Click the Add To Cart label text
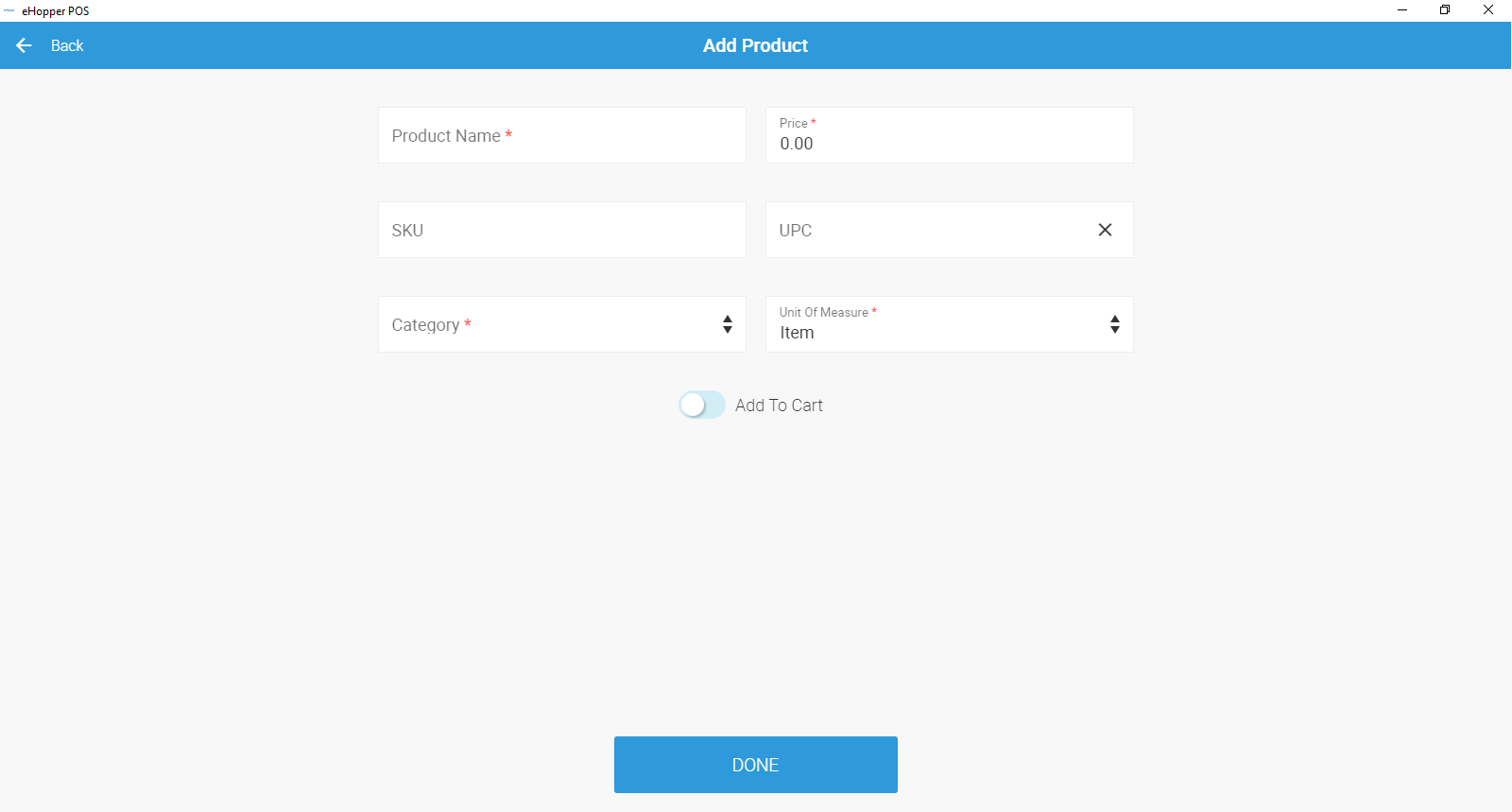This screenshot has height=812, width=1512. (x=779, y=406)
